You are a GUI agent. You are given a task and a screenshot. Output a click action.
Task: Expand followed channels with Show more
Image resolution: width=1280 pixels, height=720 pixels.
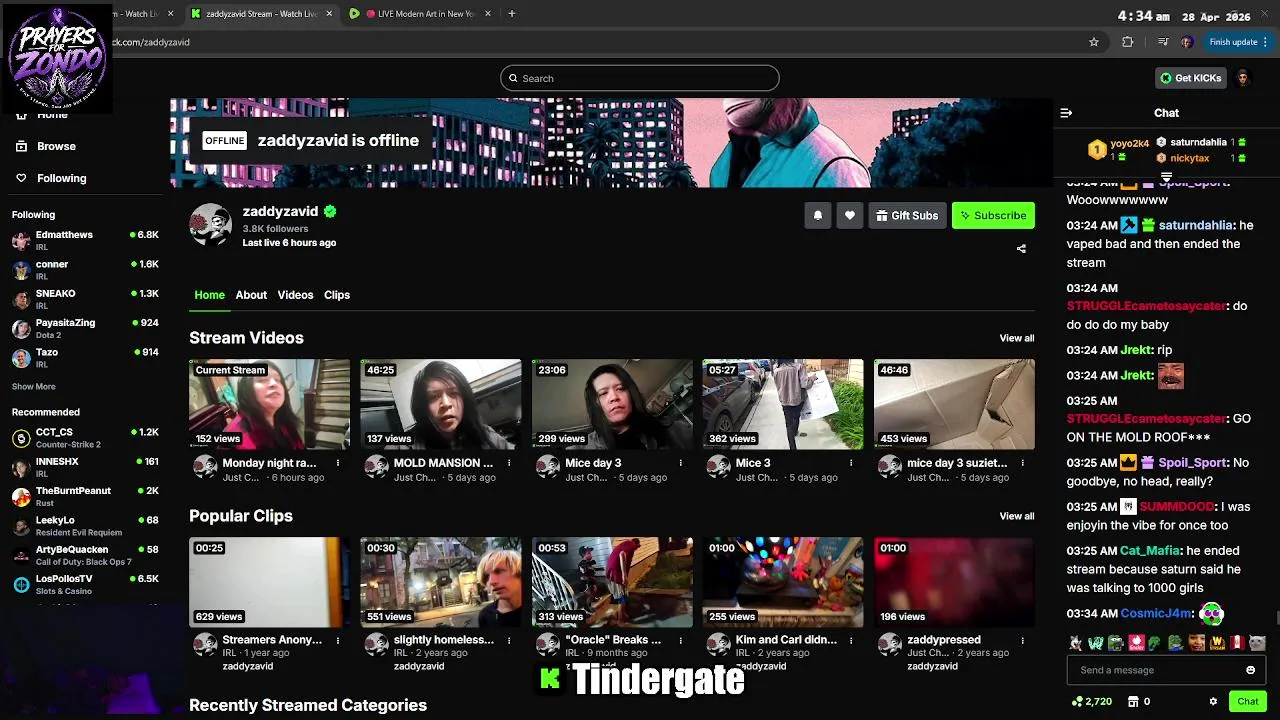tap(34, 386)
